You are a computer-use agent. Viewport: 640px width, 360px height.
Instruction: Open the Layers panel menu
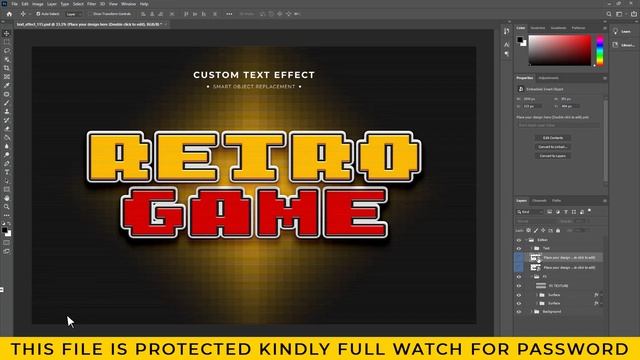[604, 201]
